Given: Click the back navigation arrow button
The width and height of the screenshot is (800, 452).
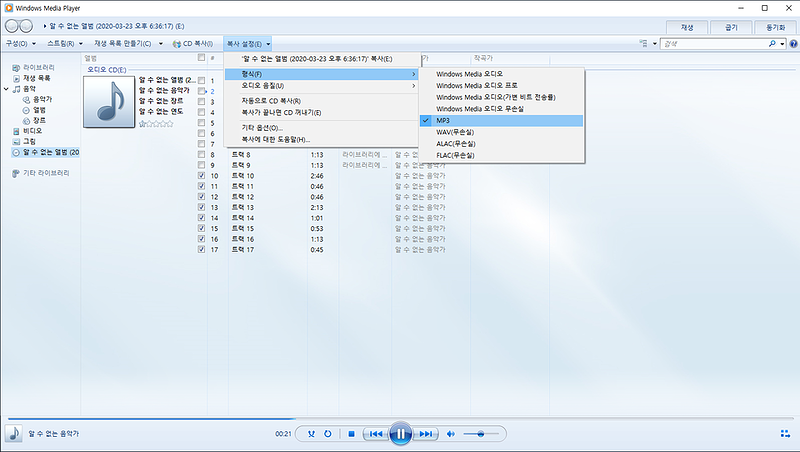Looking at the screenshot, I should tap(12, 26).
